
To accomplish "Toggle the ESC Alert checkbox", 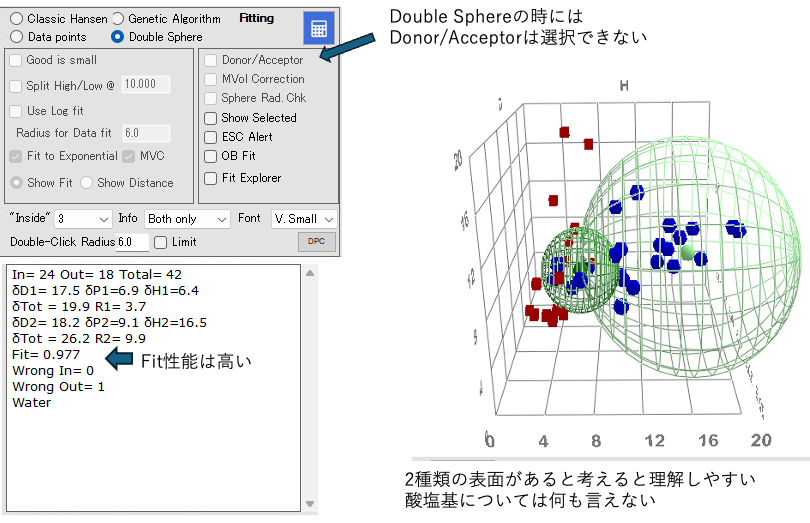I will pos(211,137).
